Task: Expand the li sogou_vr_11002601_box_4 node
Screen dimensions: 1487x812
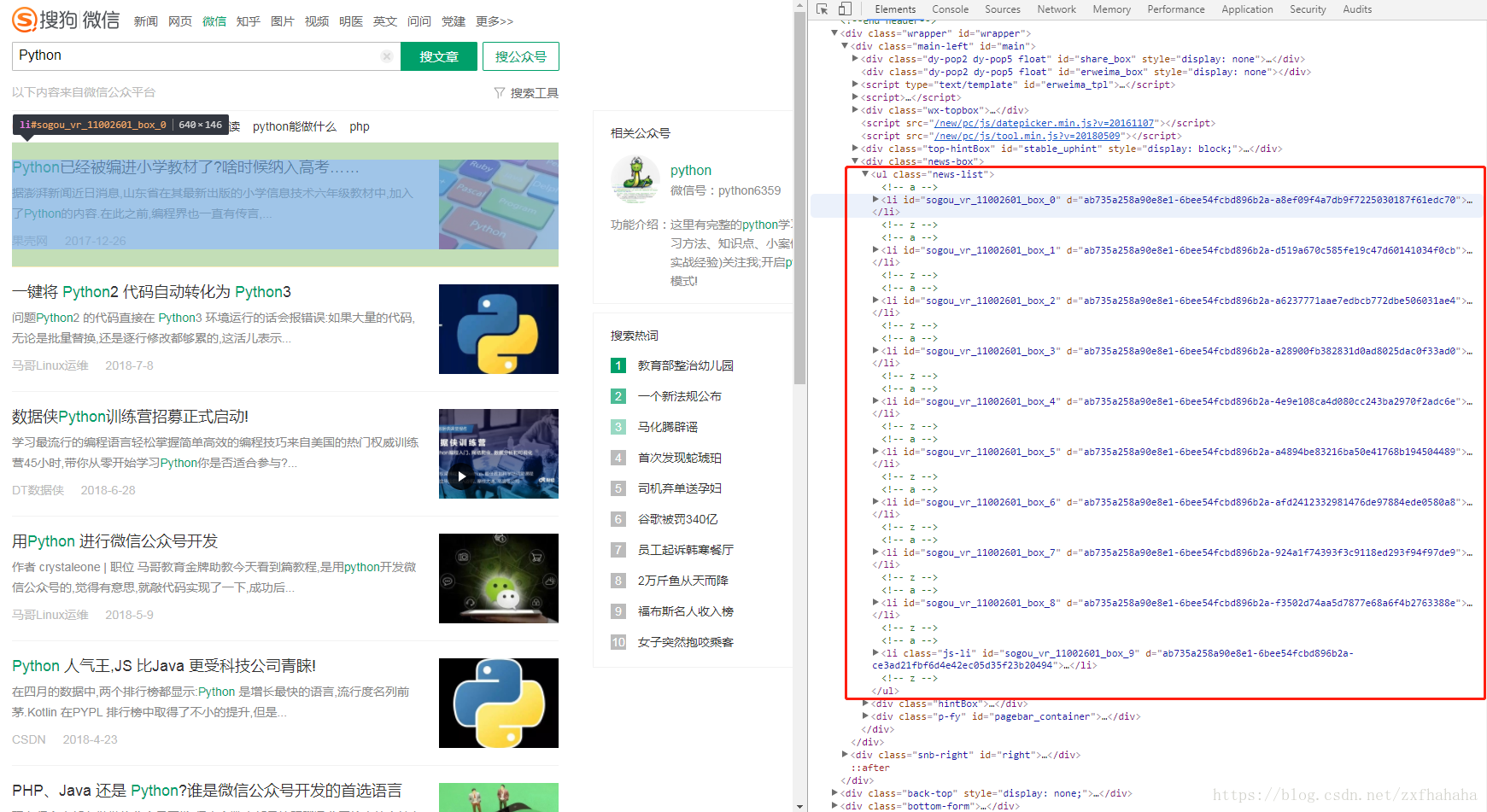Action: pyautogui.click(x=875, y=401)
